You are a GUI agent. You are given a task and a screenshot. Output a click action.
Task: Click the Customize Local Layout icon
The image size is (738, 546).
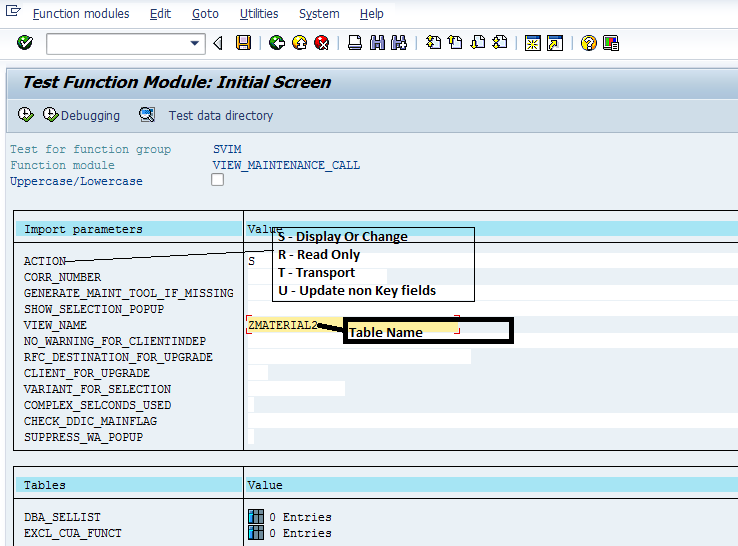coord(611,43)
